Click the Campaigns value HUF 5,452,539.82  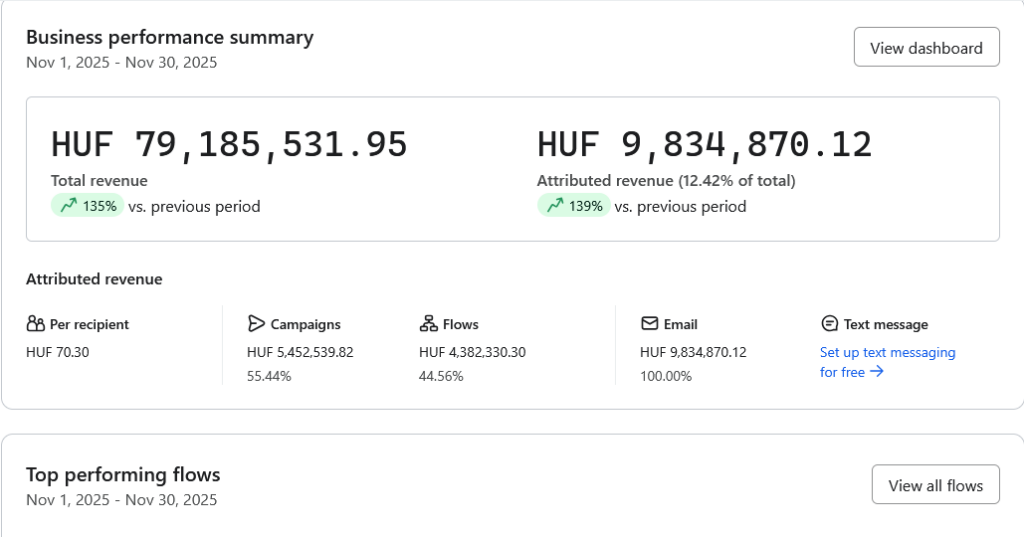click(300, 352)
